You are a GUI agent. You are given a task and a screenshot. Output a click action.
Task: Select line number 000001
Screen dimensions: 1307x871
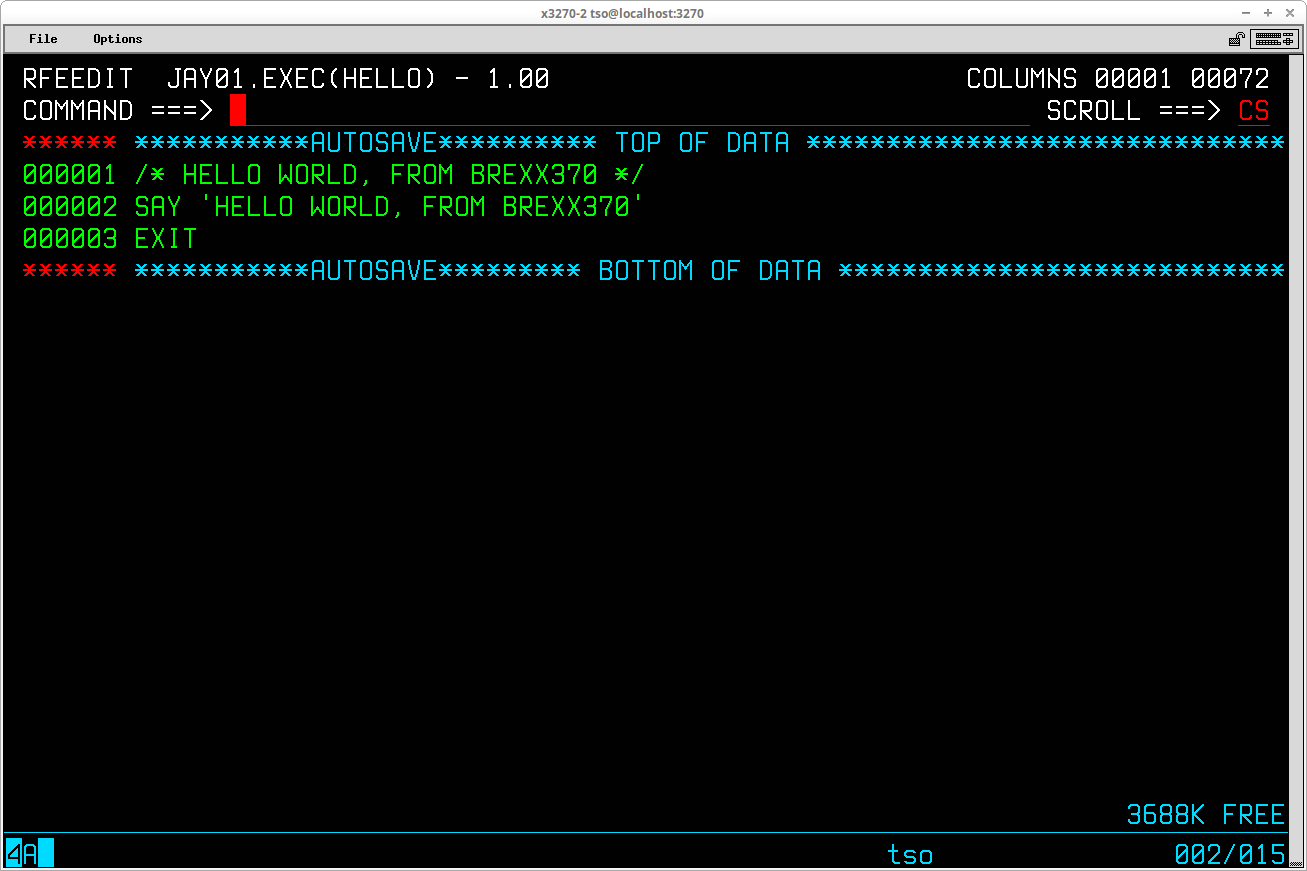(x=70, y=175)
